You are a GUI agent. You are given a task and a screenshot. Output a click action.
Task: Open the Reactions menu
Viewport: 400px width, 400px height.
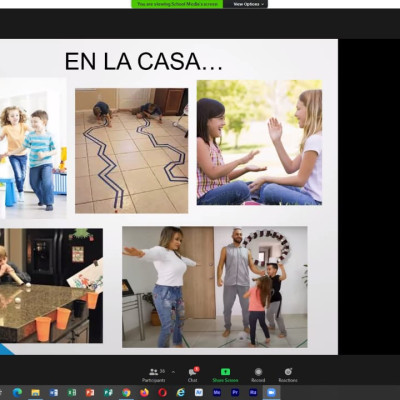(x=288, y=375)
